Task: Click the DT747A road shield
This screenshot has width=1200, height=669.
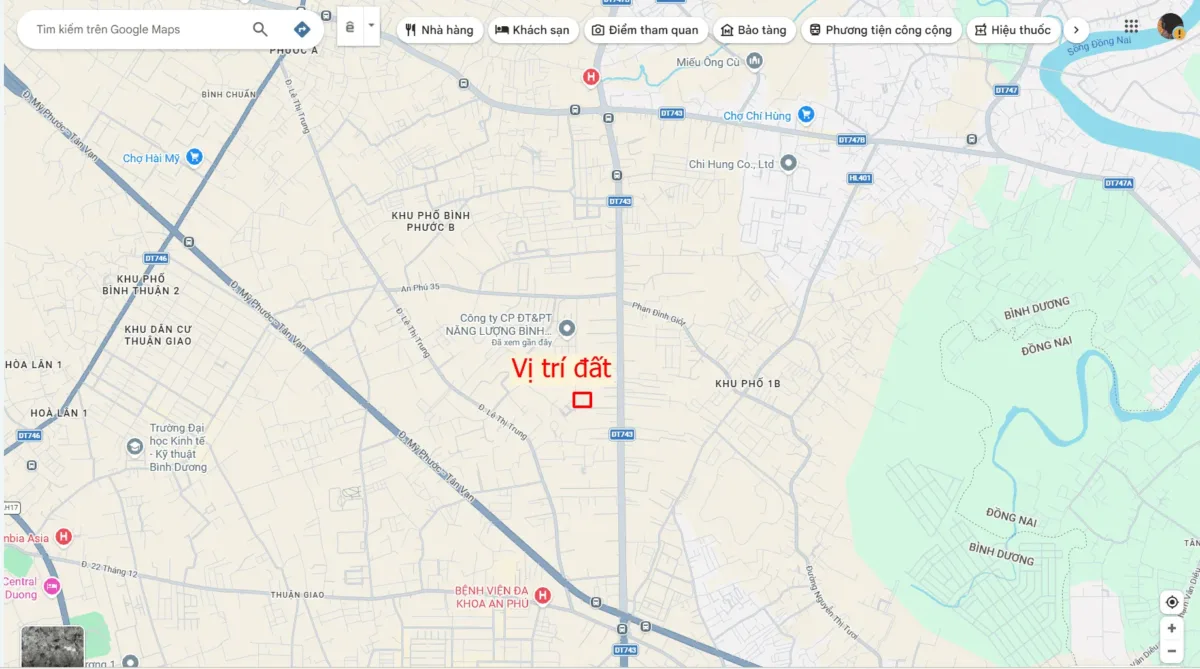Action: coord(1118,183)
